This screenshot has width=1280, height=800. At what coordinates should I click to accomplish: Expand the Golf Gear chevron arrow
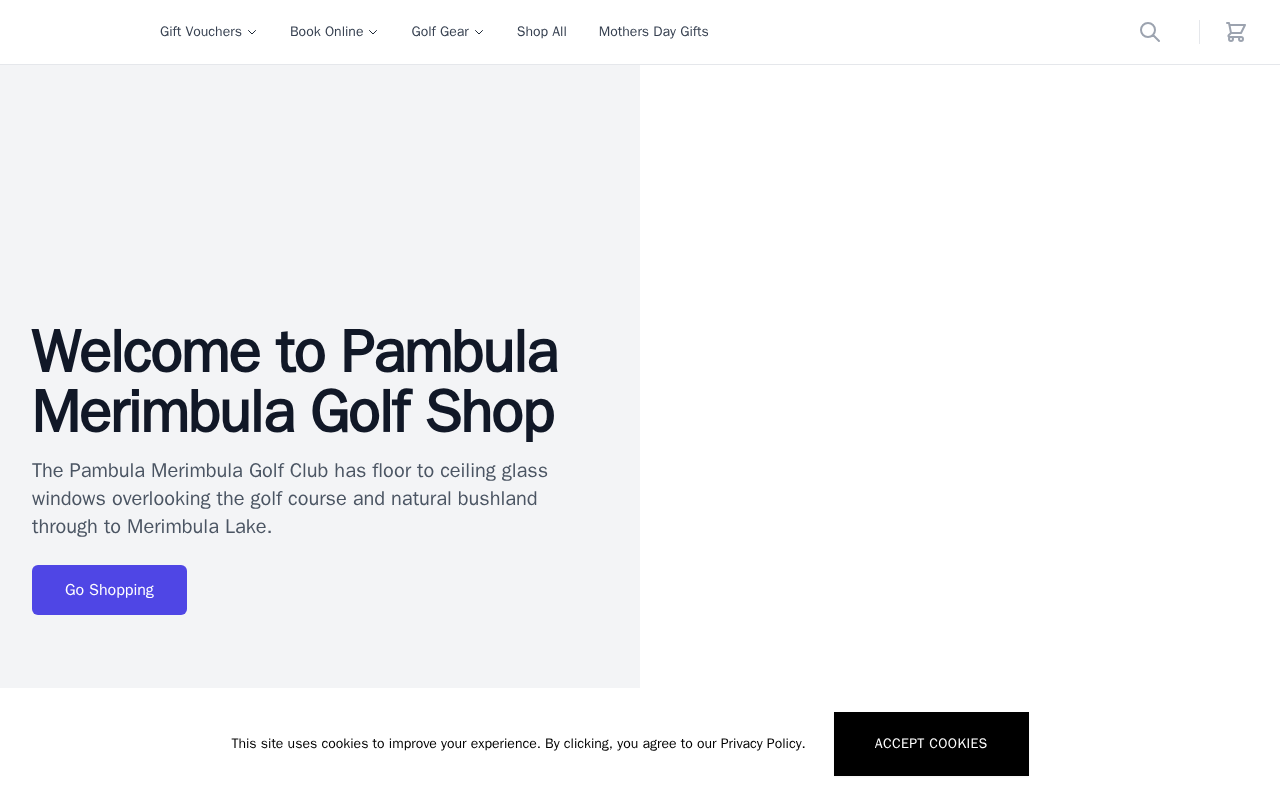coord(479,32)
